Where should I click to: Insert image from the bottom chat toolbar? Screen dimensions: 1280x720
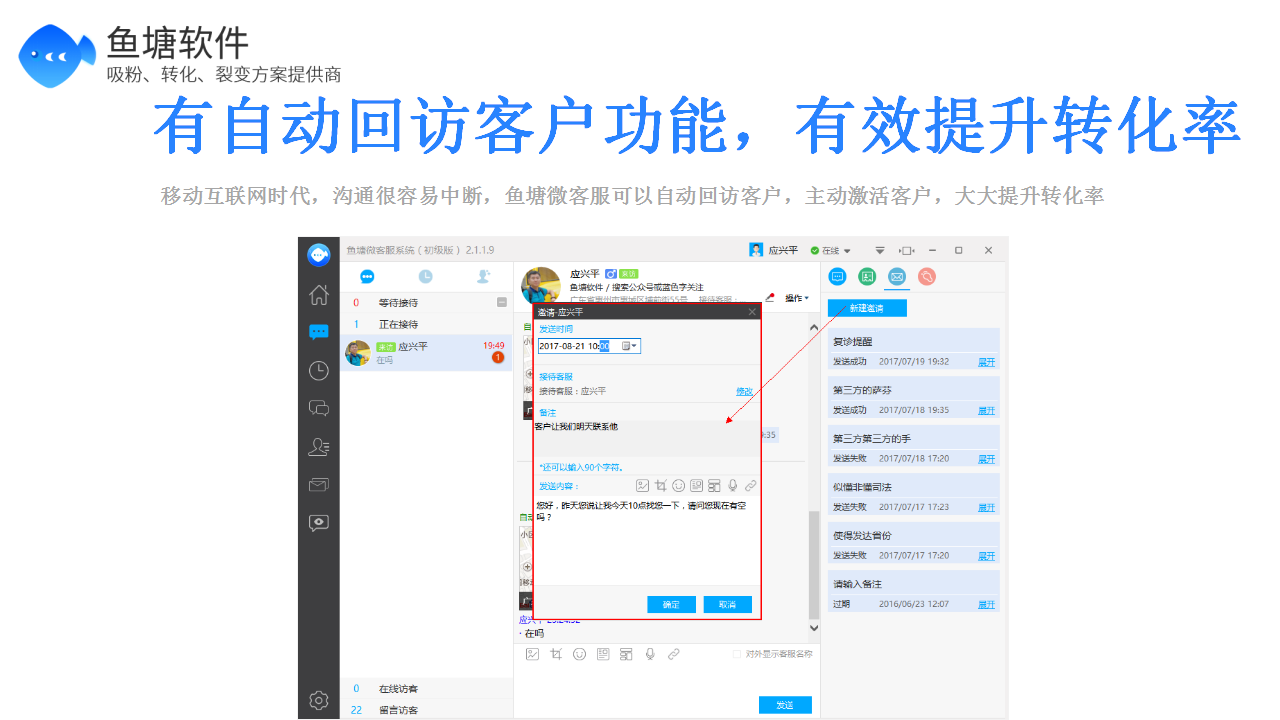point(532,654)
